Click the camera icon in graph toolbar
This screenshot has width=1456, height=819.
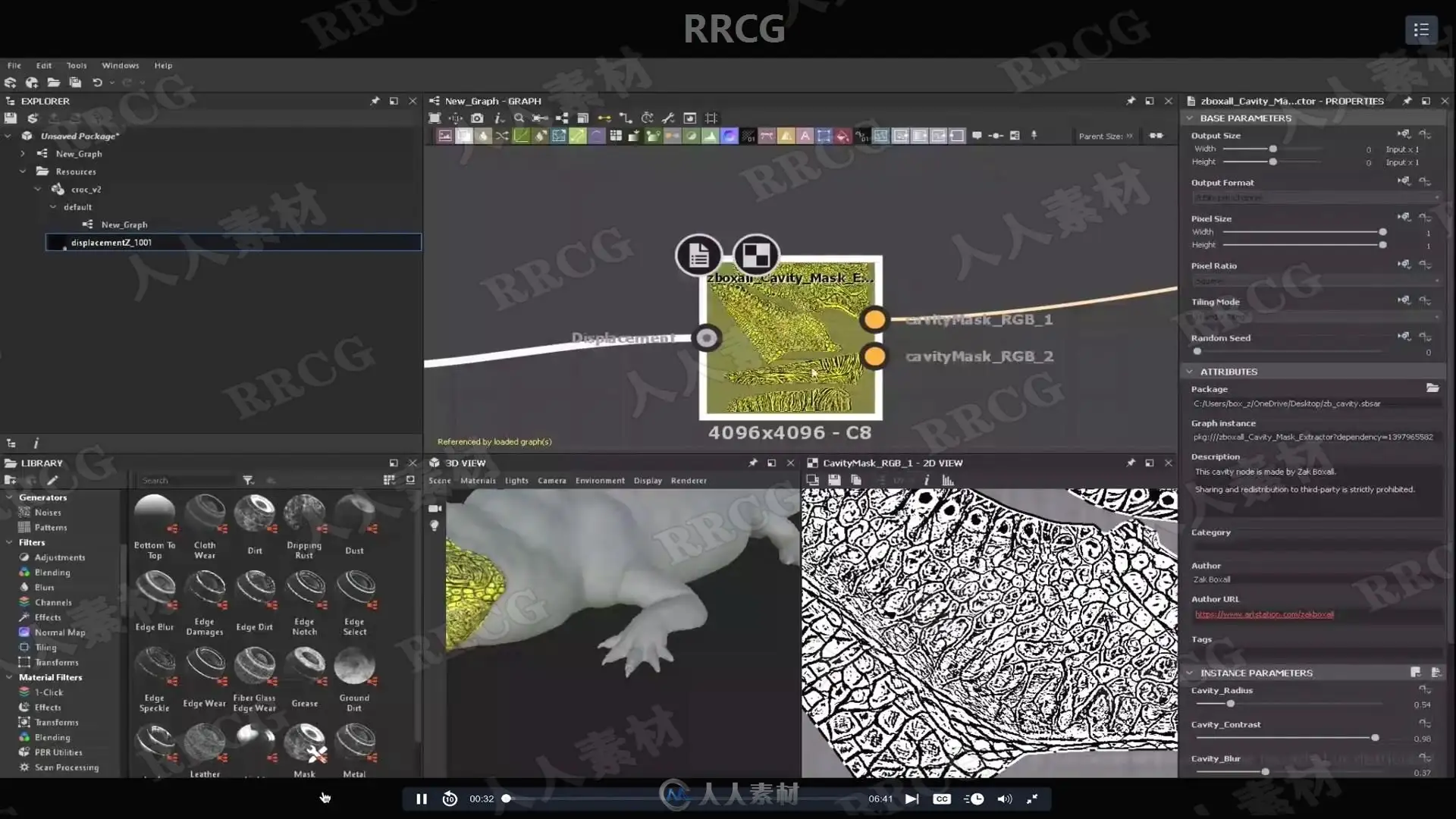pos(476,118)
